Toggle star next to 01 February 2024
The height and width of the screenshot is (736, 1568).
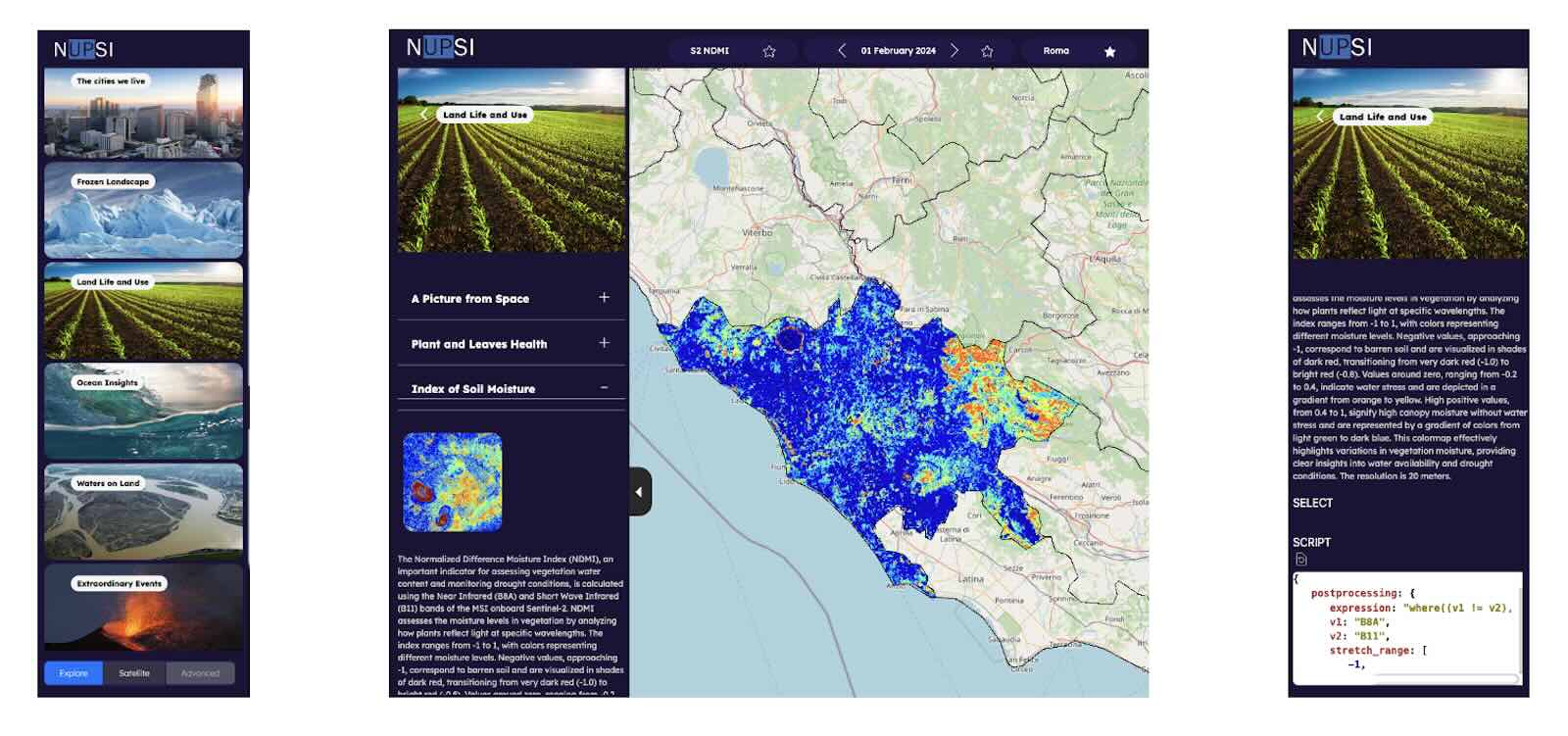[x=987, y=51]
